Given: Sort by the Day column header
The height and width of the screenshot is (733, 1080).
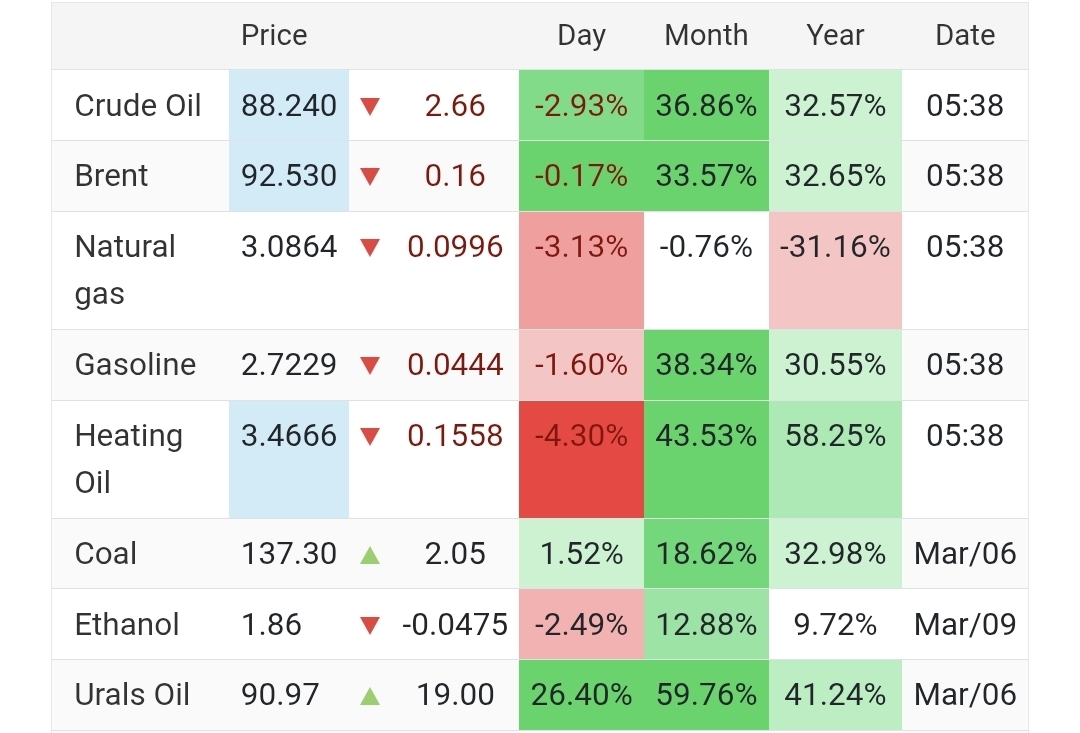Looking at the screenshot, I should [x=581, y=35].
